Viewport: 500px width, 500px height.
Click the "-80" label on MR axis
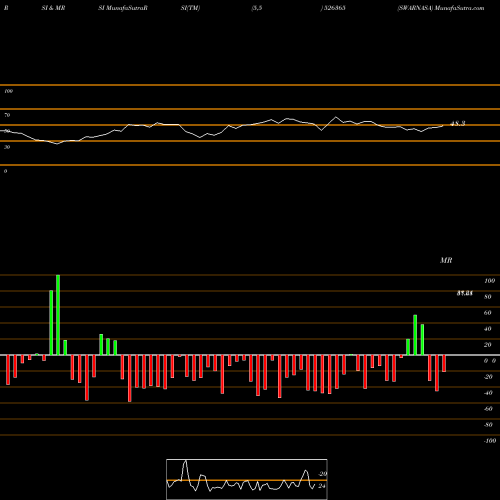click(x=488, y=425)
